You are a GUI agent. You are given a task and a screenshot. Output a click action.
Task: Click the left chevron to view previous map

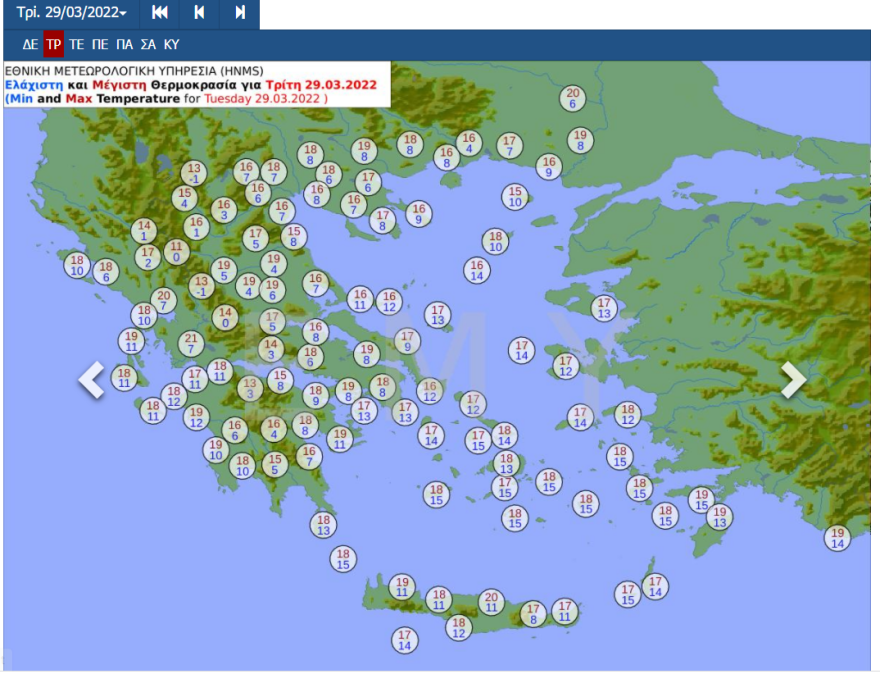click(92, 381)
